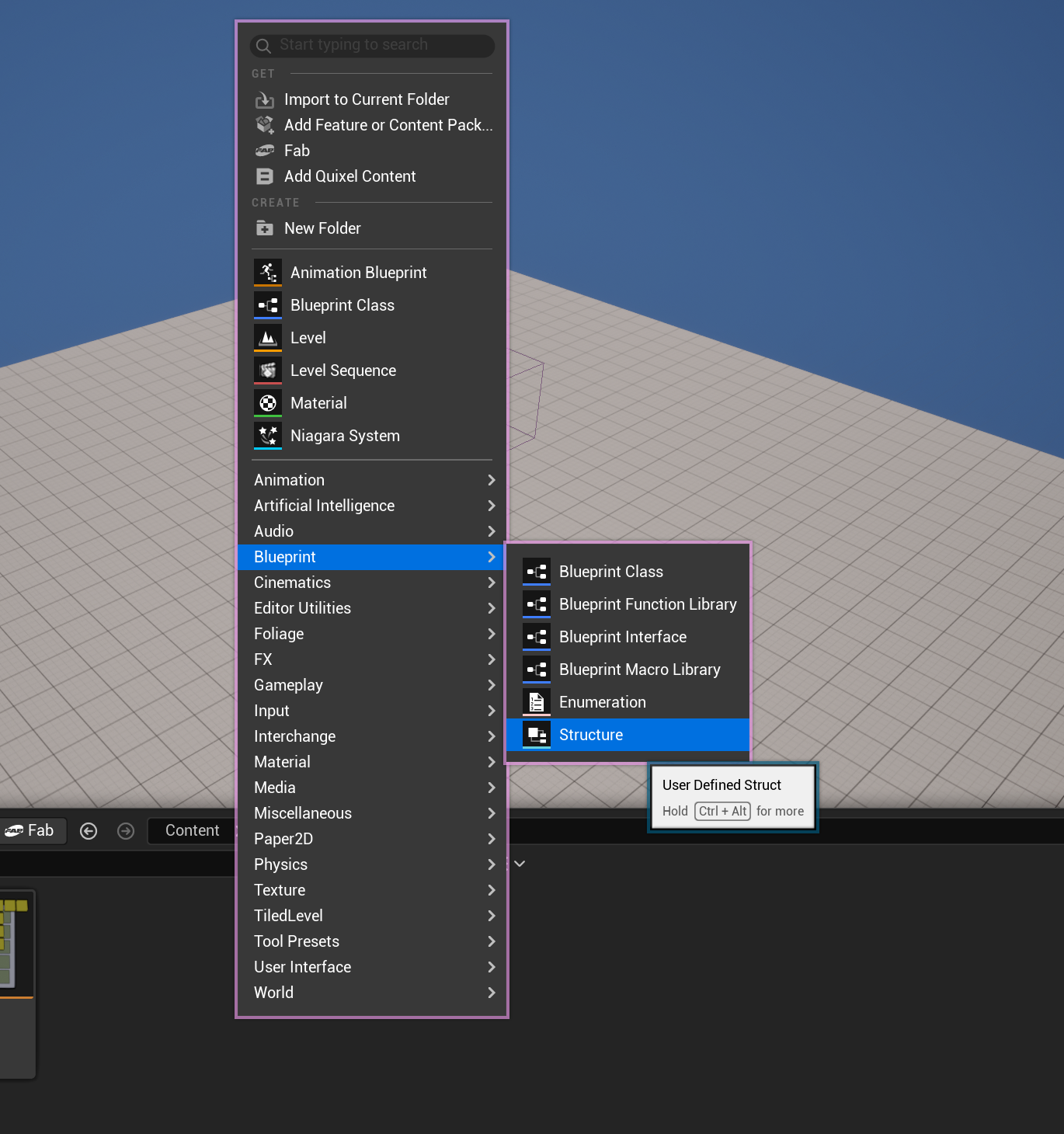Click the Import to Current Folder icon

pos(265,99)
